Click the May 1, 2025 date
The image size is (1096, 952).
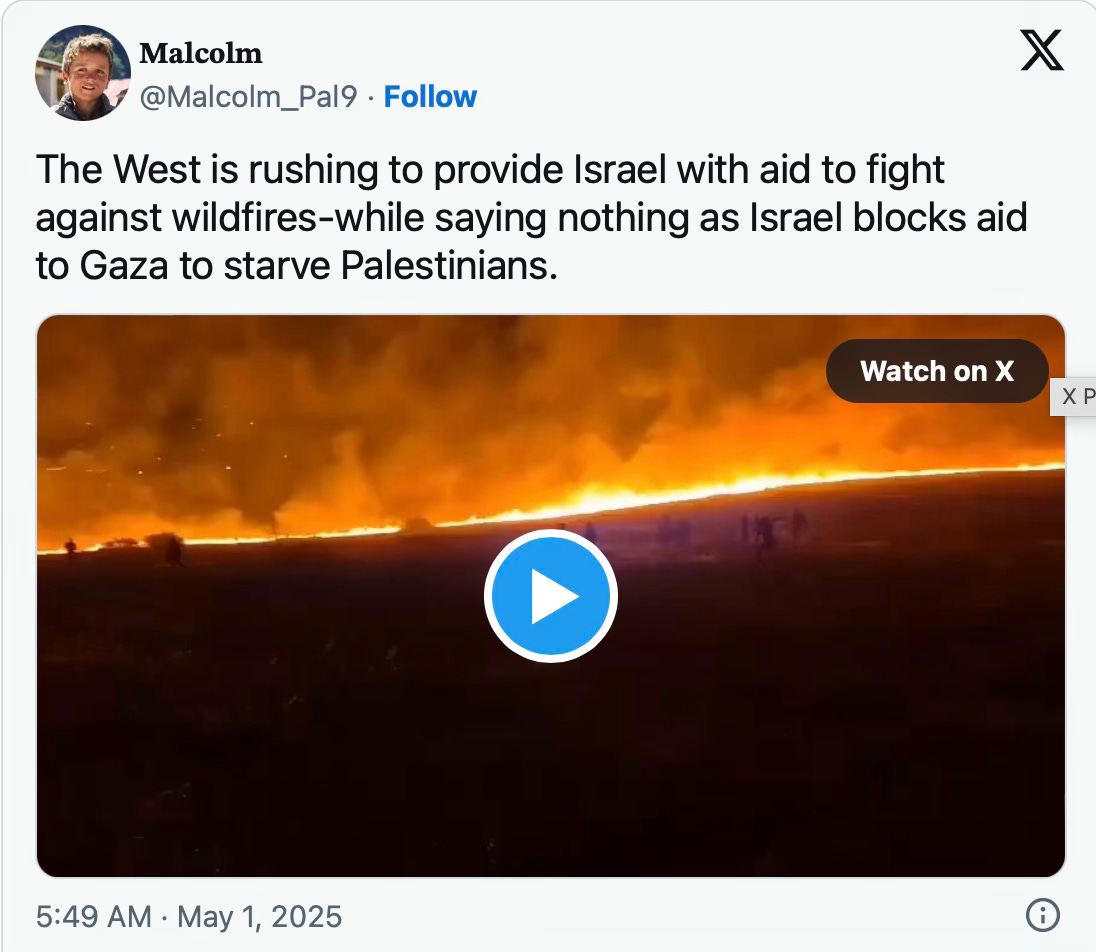[259, 916]
